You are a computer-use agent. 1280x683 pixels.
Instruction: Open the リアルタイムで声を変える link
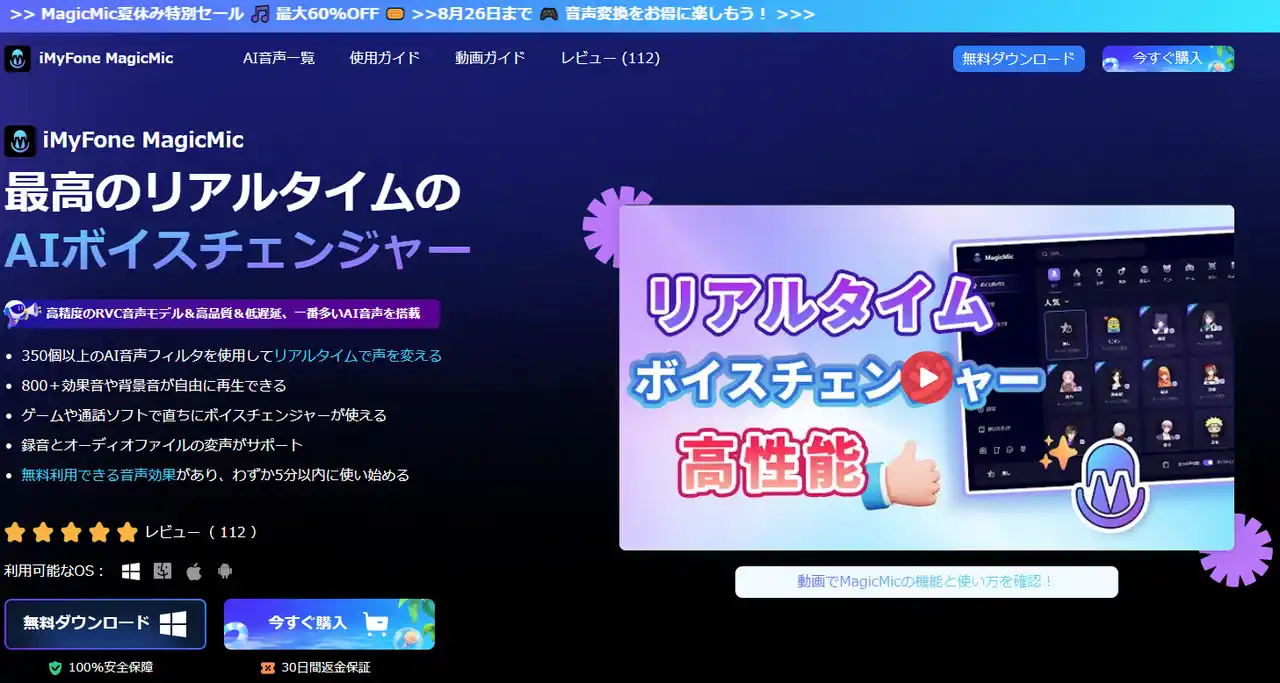(x=358, y=355)
